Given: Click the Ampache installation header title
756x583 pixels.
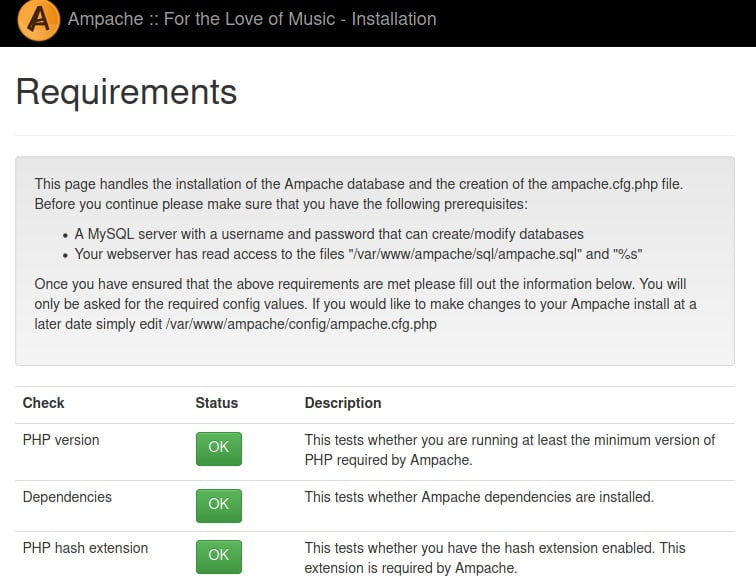Looking at the screenshot, I should point(252,19).
